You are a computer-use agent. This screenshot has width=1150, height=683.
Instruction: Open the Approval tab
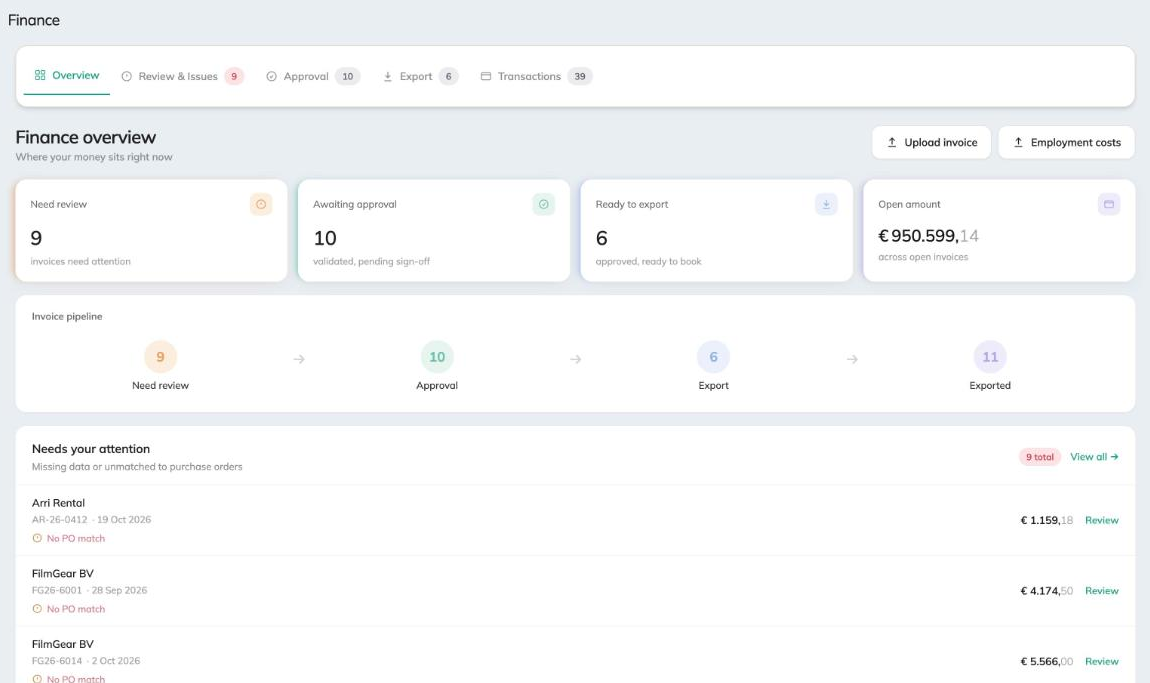(x=312, y=76)
